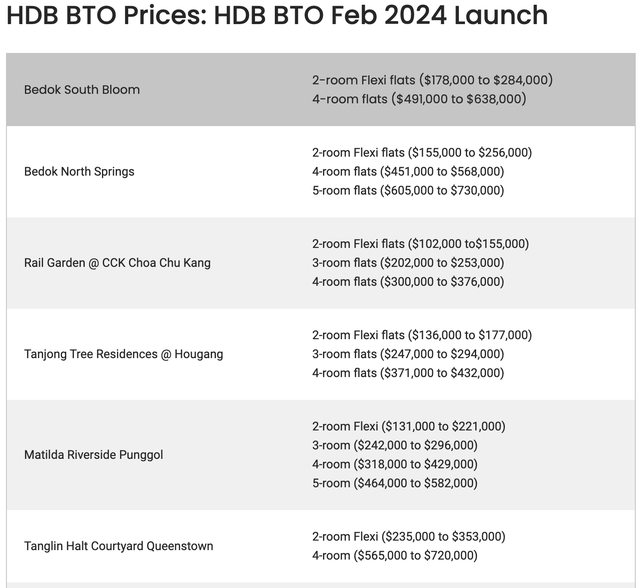Click the 2-room Flexi $102,000 to $155,000 line
Viewport: 640px width, 588px height.
click(x=420, y=244)
